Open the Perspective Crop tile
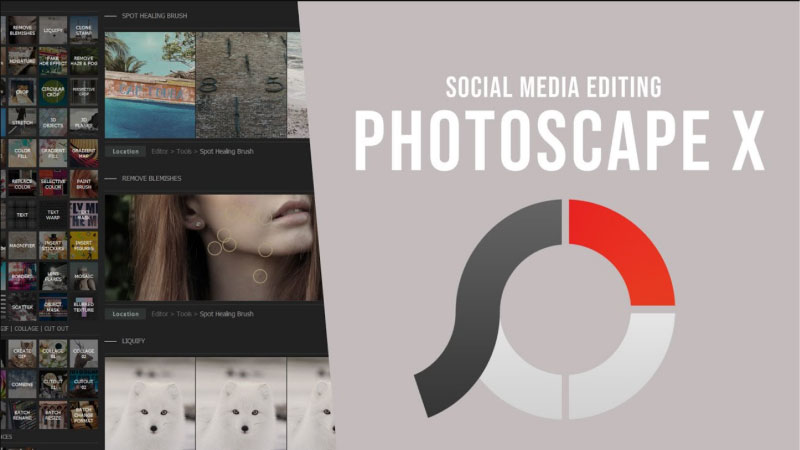This screenshot has height=450, width=800. (84, 92)
